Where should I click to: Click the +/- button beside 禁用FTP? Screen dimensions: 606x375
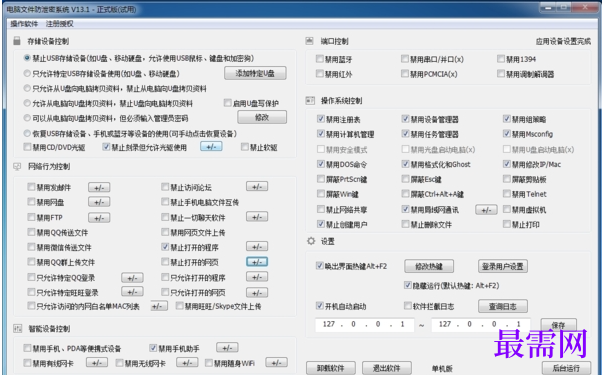click(x=99, y=218)
